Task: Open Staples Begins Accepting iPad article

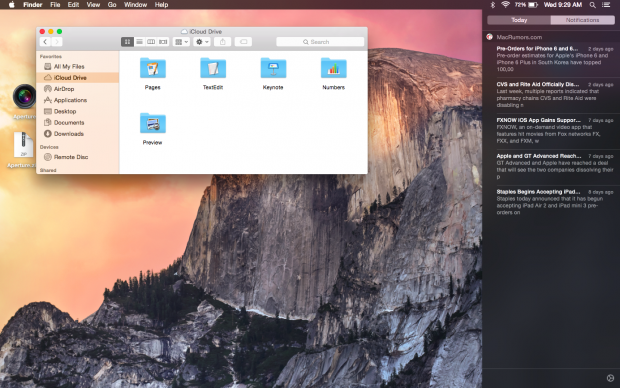Action: click(x=555, y=202)
